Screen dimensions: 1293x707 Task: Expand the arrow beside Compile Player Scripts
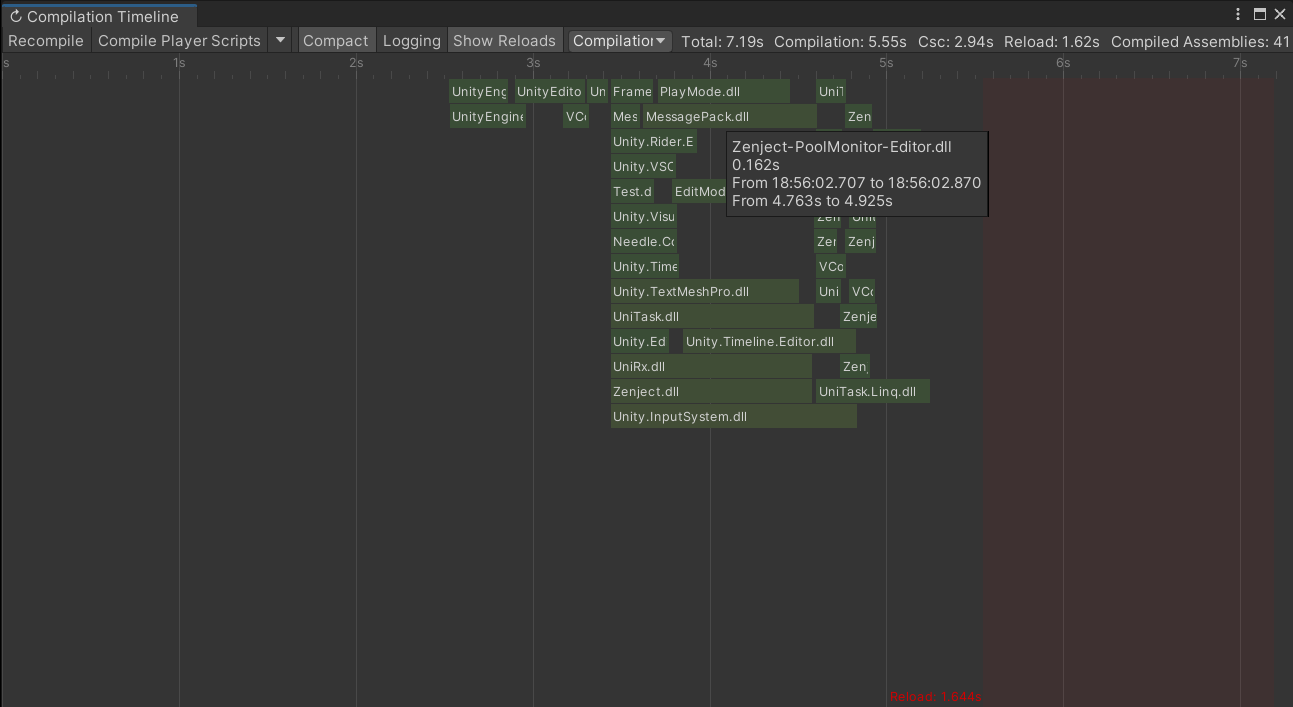click(281, 41)
